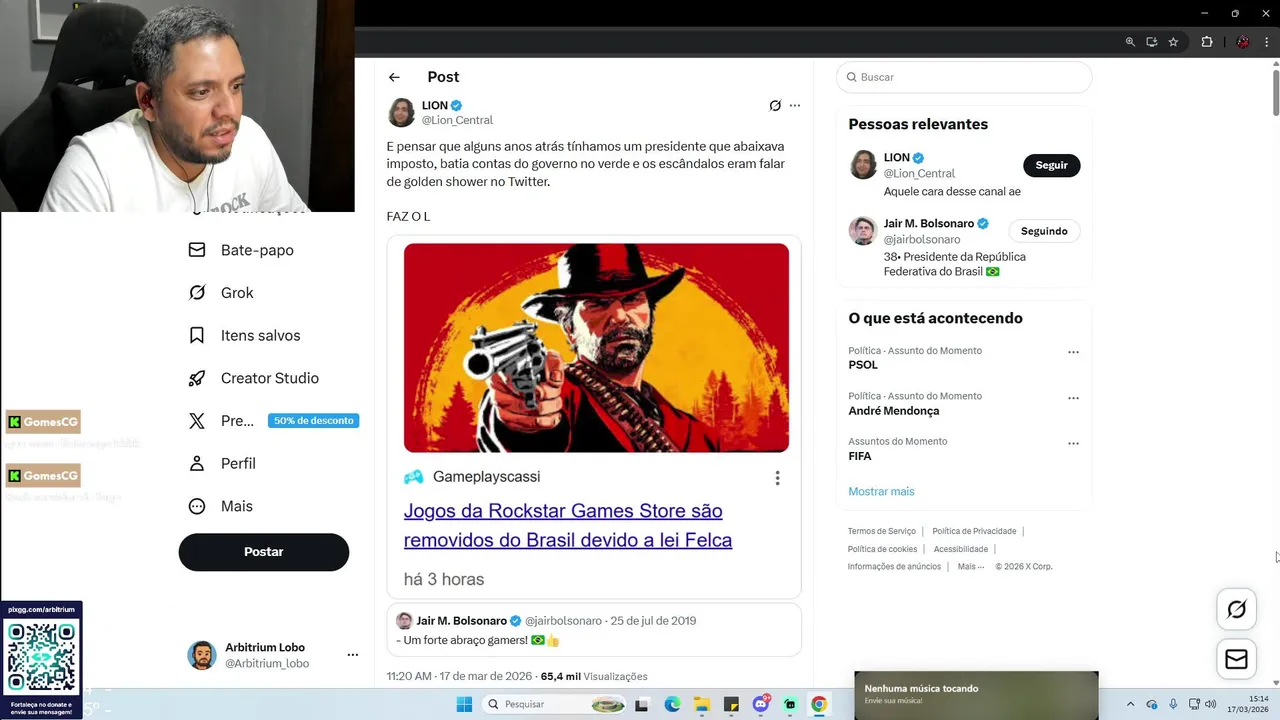Go back using the Post arrow
The height and width of the screenshot is (720, 1280).
(x=394, y=77)
